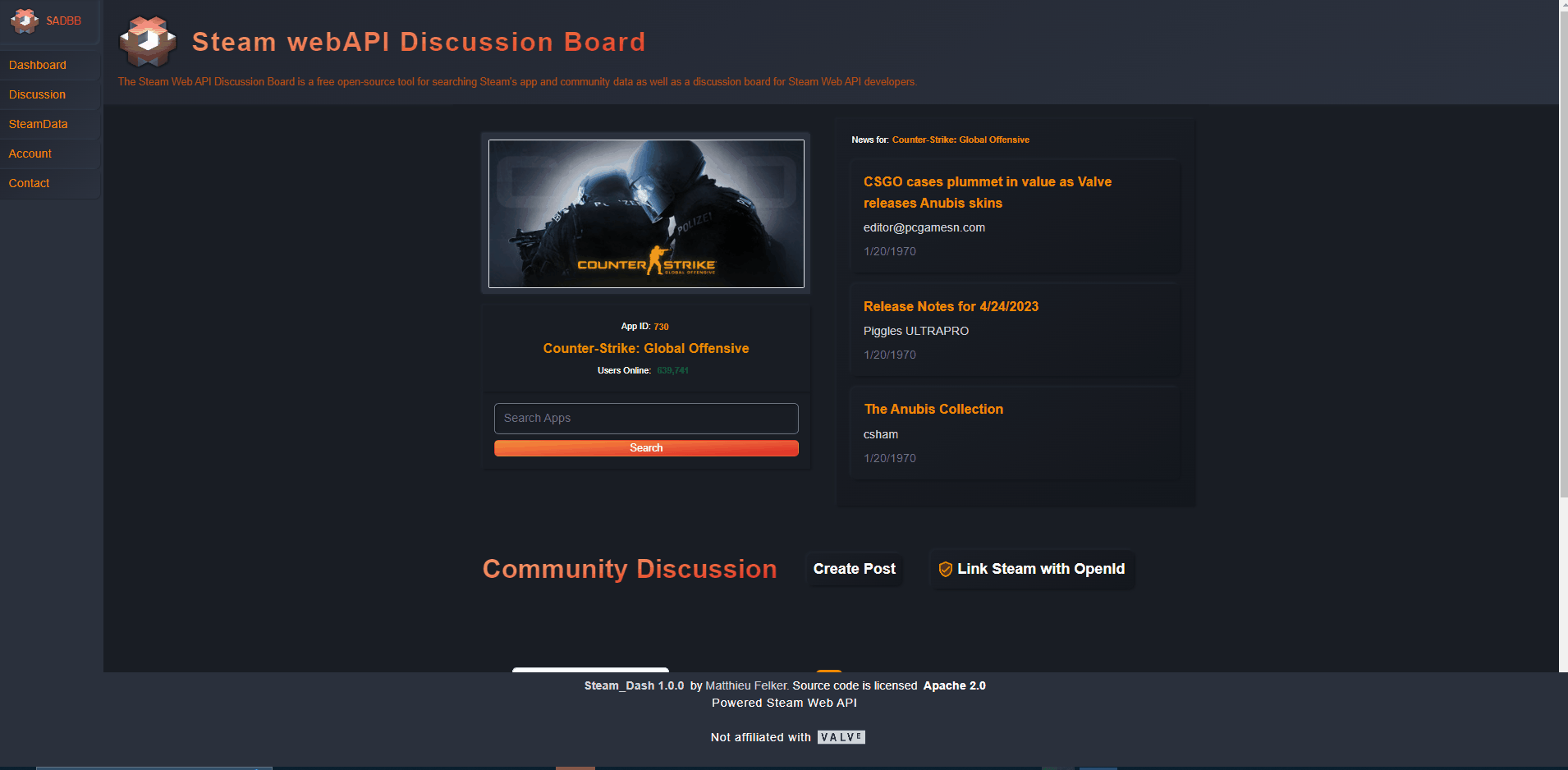Click the shield icon on Link Steam button

[x=946, y=570]
